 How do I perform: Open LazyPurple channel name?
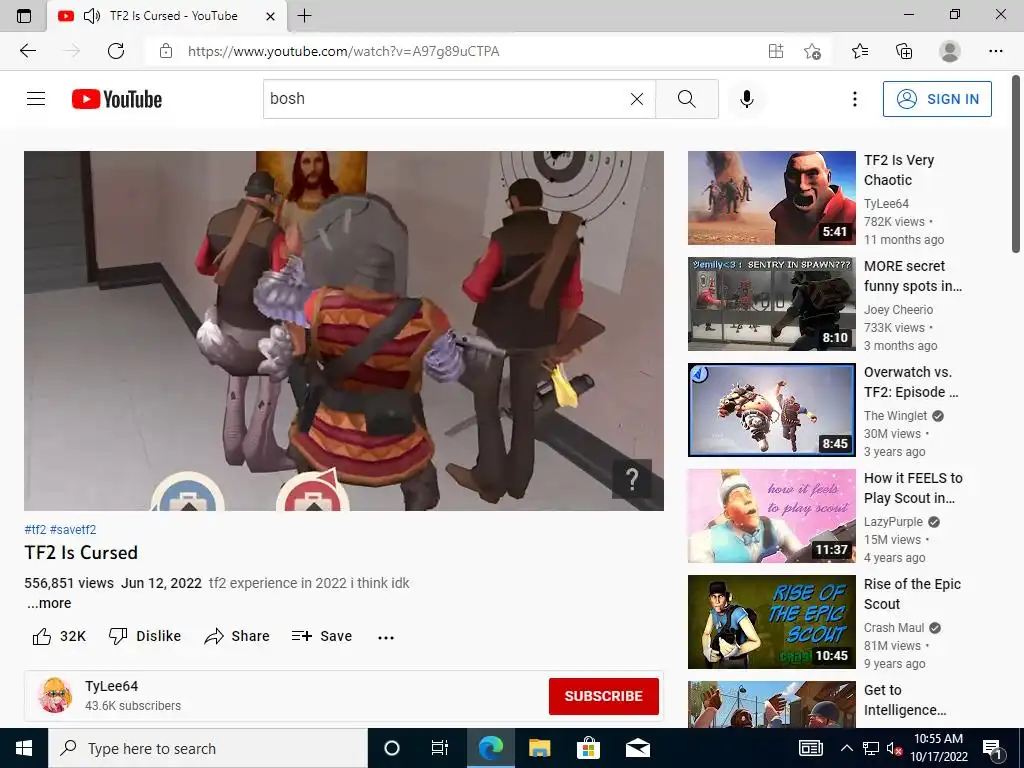(893, 522)
